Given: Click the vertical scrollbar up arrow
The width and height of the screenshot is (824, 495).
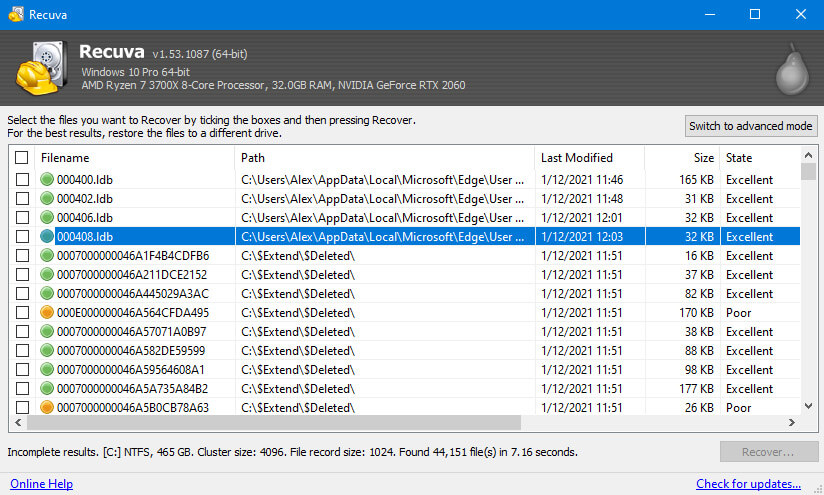Looking at the screenshot, I should [x=808, y=154].
